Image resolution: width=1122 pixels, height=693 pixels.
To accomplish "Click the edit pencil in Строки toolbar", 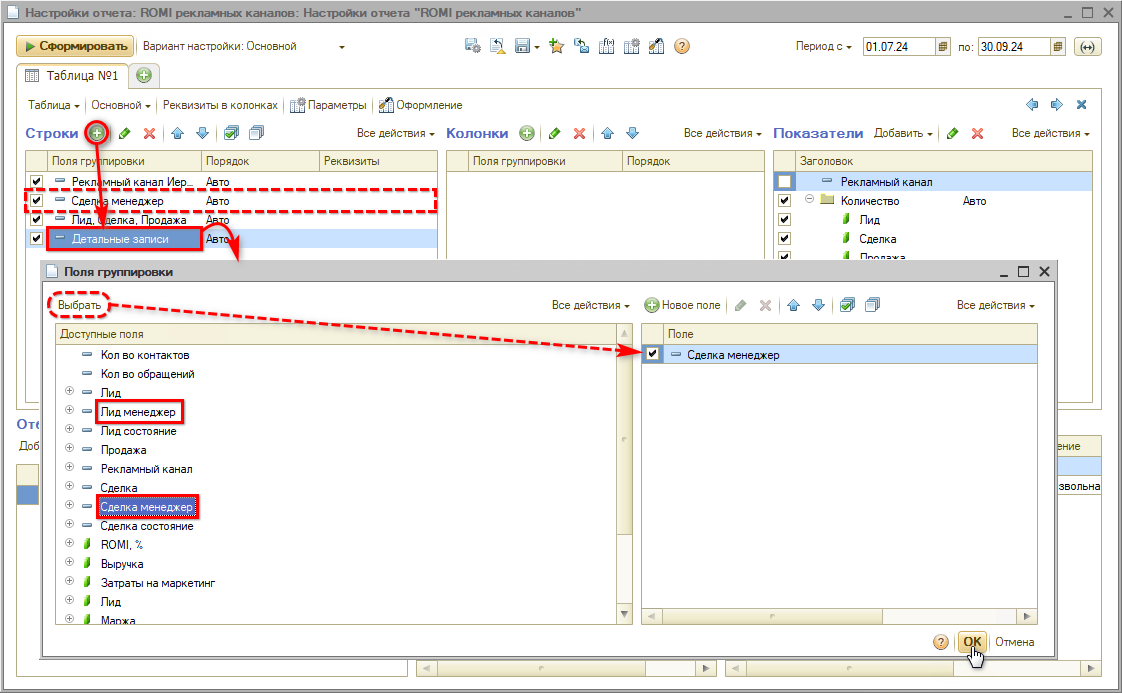I will click(125, 133).
